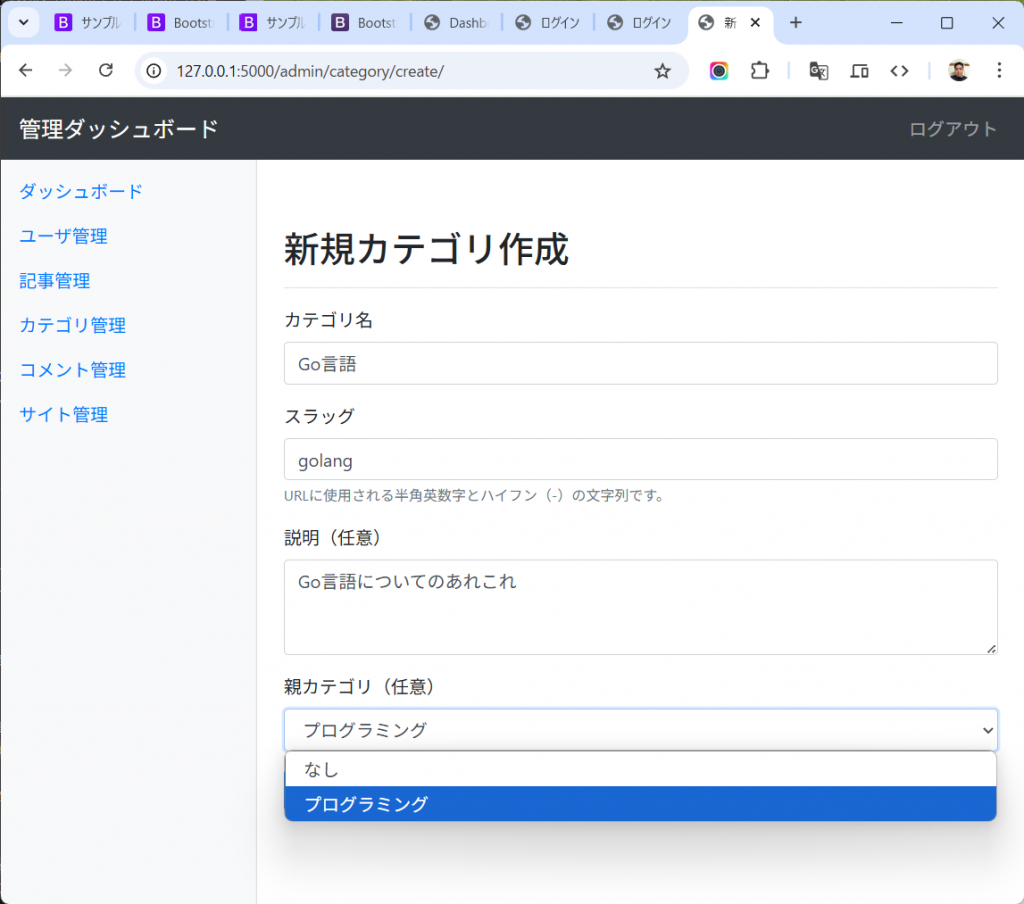Click the スラッグ label

click(319, 416)
